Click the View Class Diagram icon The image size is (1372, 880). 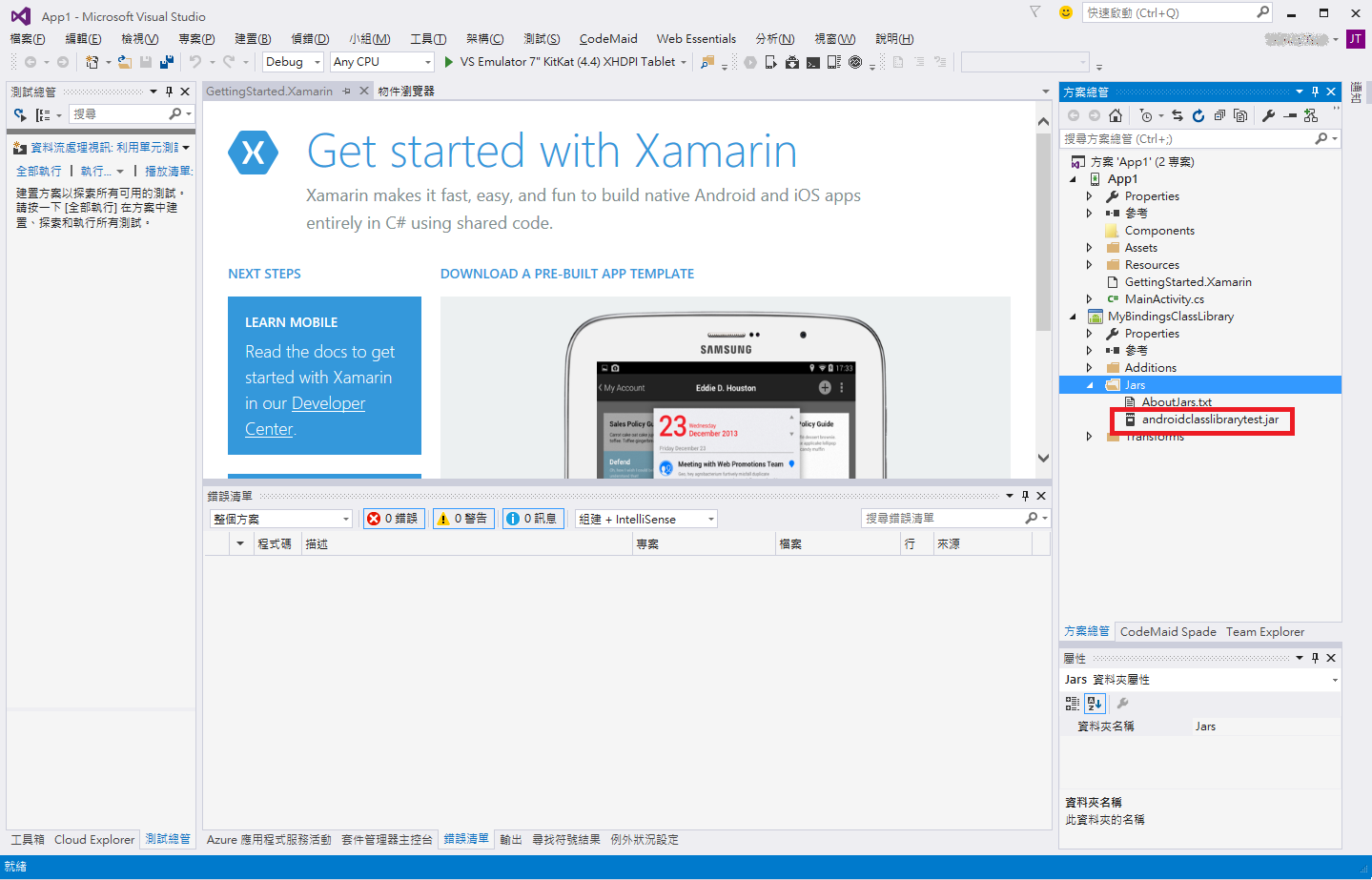(x=1311, y=115)
